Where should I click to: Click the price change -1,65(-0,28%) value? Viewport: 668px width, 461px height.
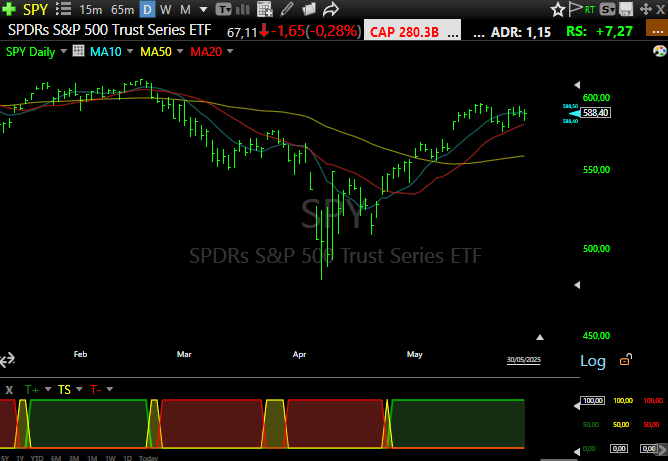[316, 31]
